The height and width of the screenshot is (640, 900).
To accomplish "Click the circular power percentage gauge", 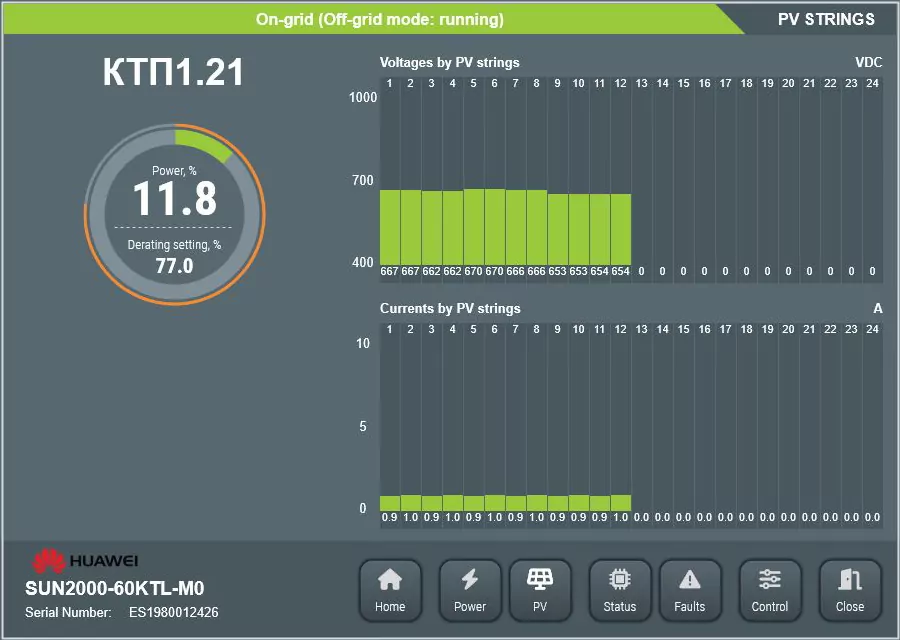I will pos(174,214).
